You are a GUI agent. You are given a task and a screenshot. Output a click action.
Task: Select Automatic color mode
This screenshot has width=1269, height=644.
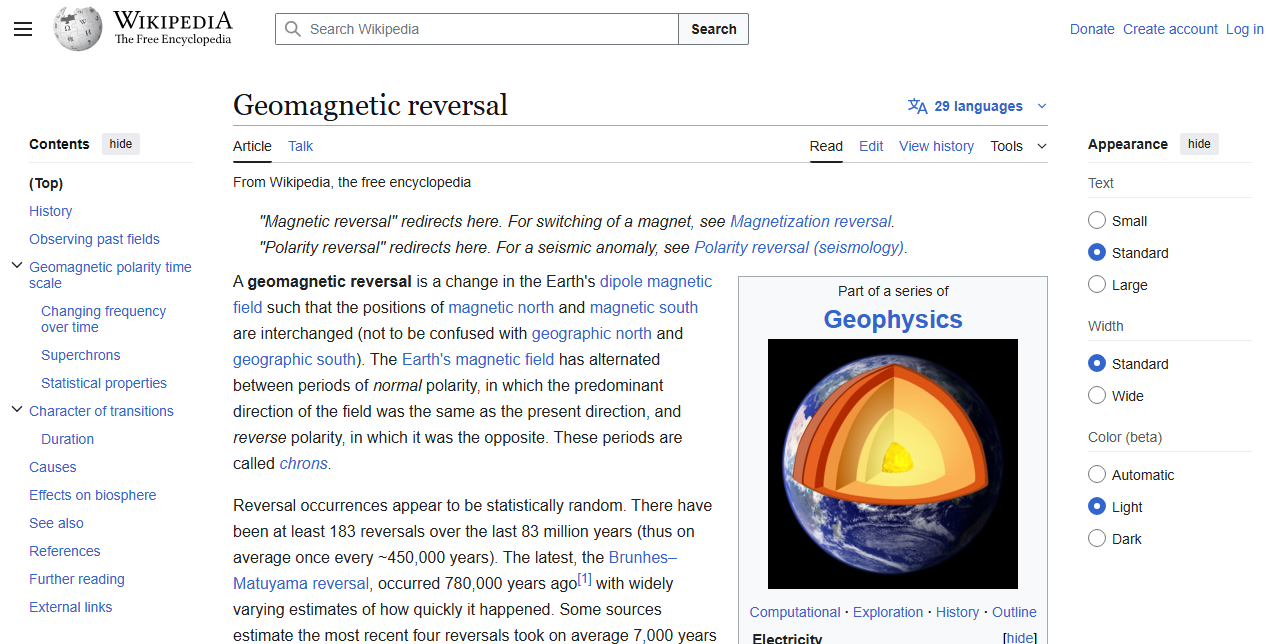(1097, 475)
